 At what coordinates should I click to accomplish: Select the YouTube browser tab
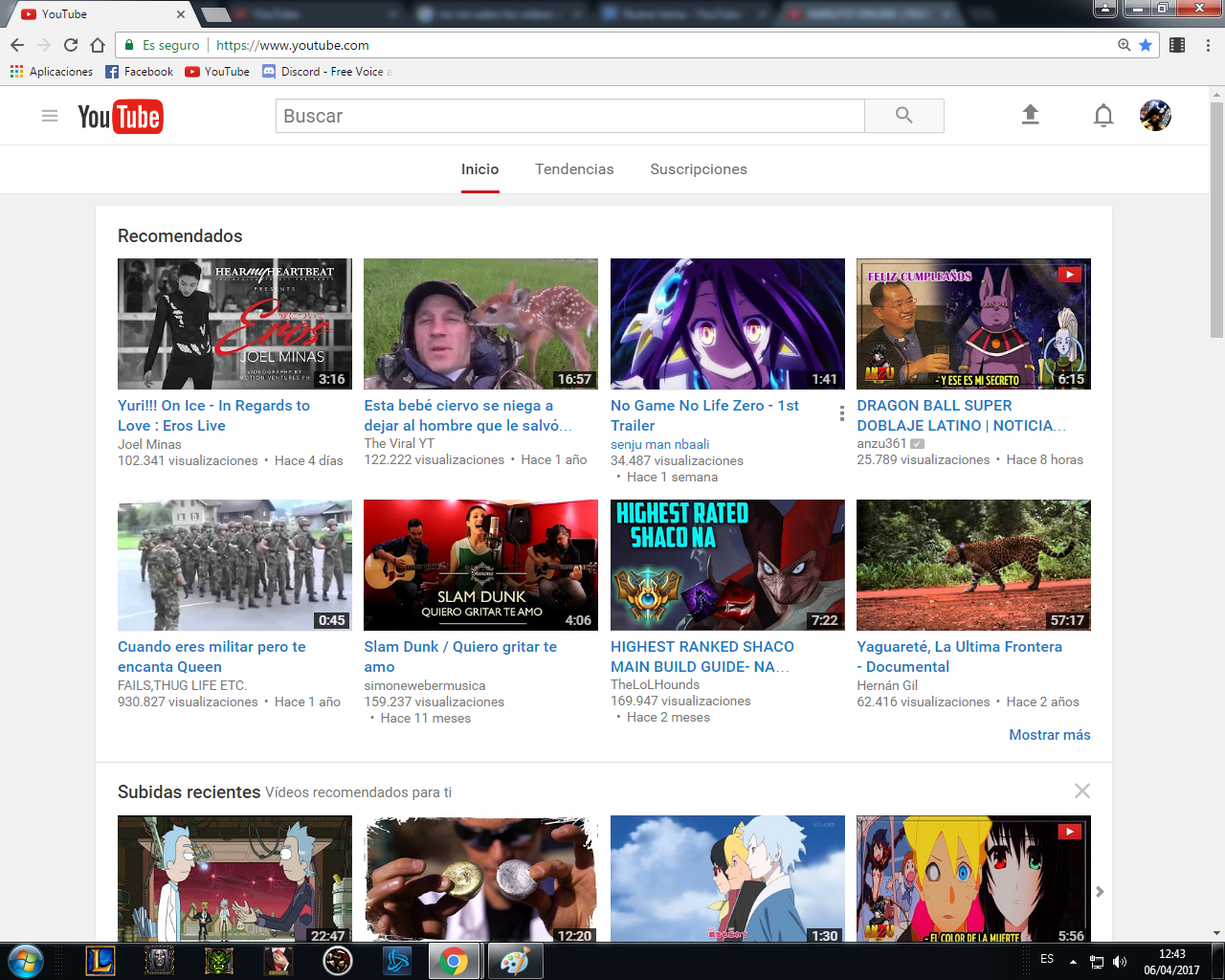pos(100,14)
